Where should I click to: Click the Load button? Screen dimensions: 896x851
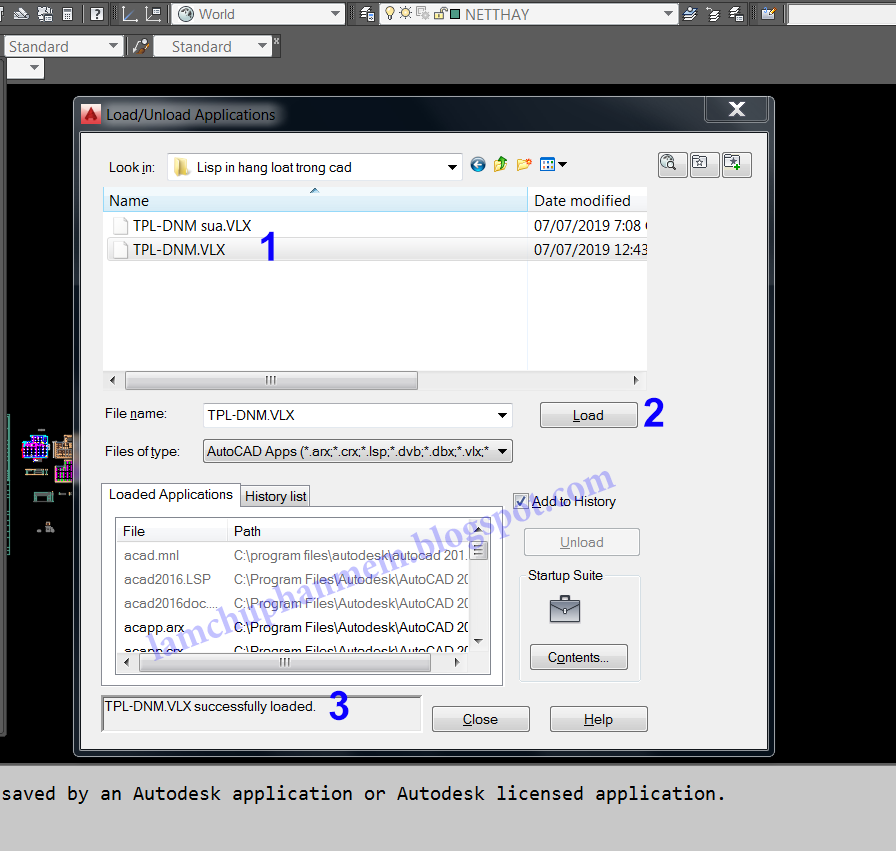(588, 415)
